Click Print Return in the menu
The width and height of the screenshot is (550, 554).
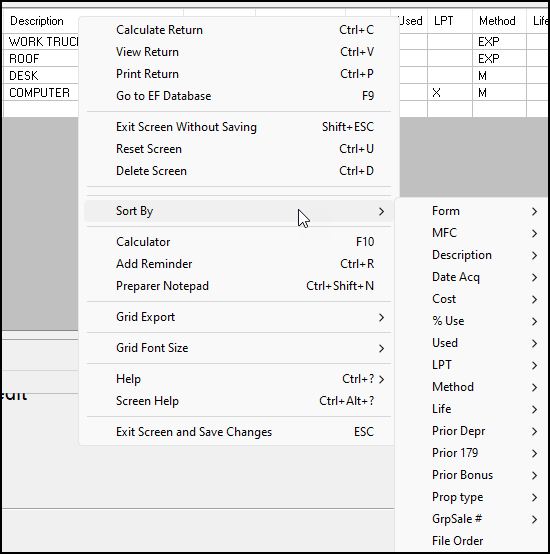pos(239,74)
